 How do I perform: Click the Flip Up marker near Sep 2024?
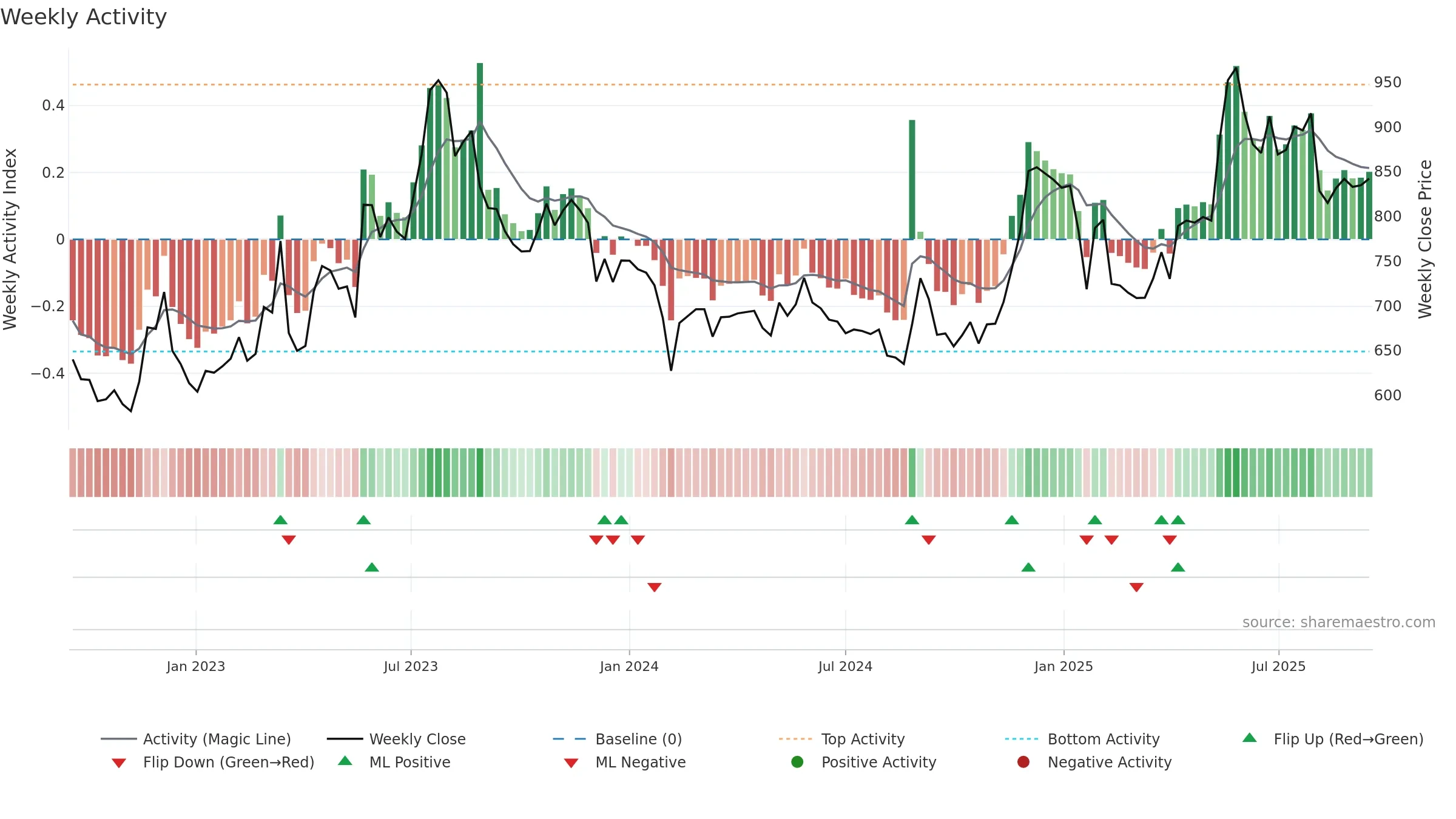[912, 520]
